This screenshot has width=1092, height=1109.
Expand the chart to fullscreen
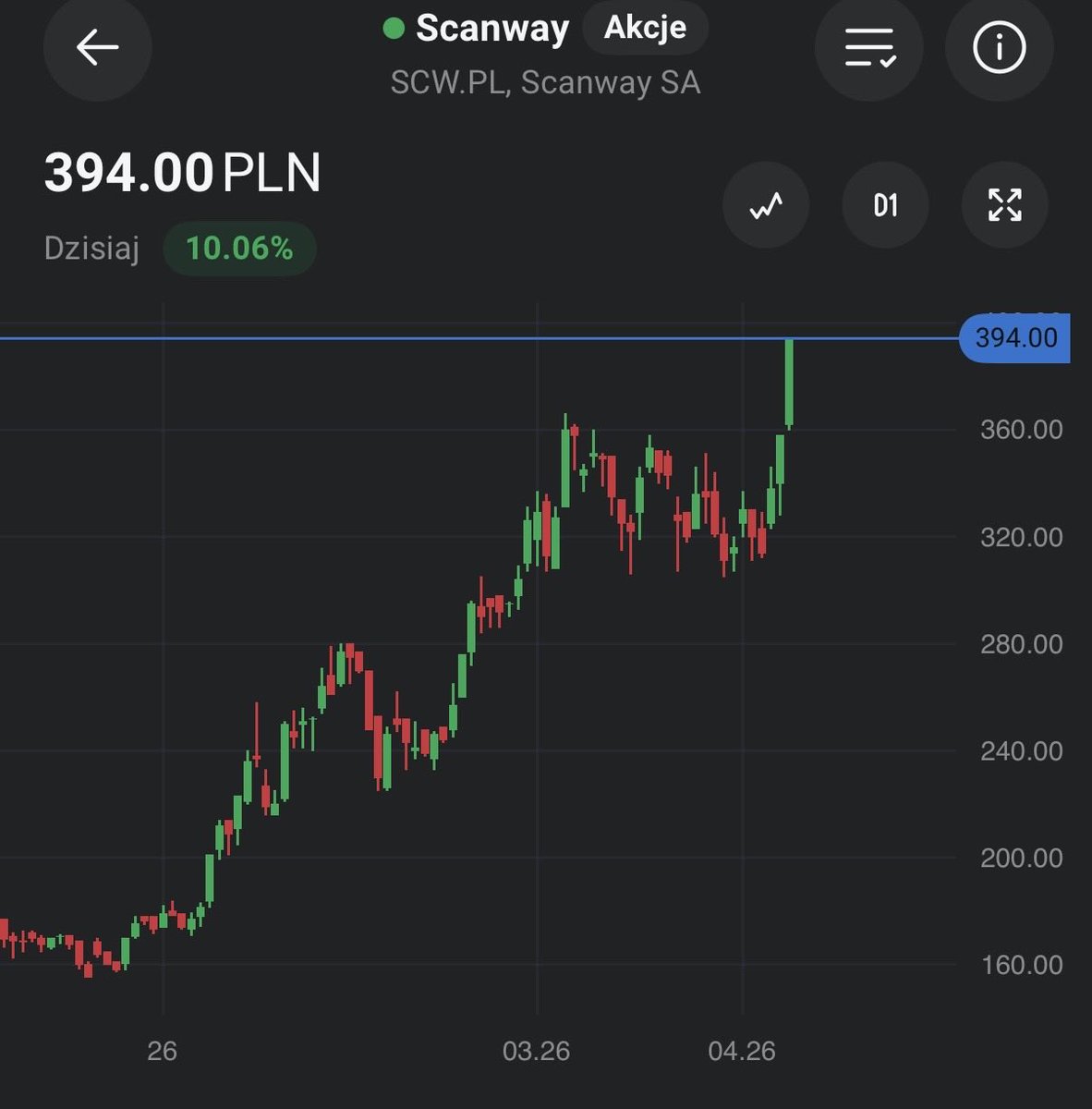coord(1004,205)
